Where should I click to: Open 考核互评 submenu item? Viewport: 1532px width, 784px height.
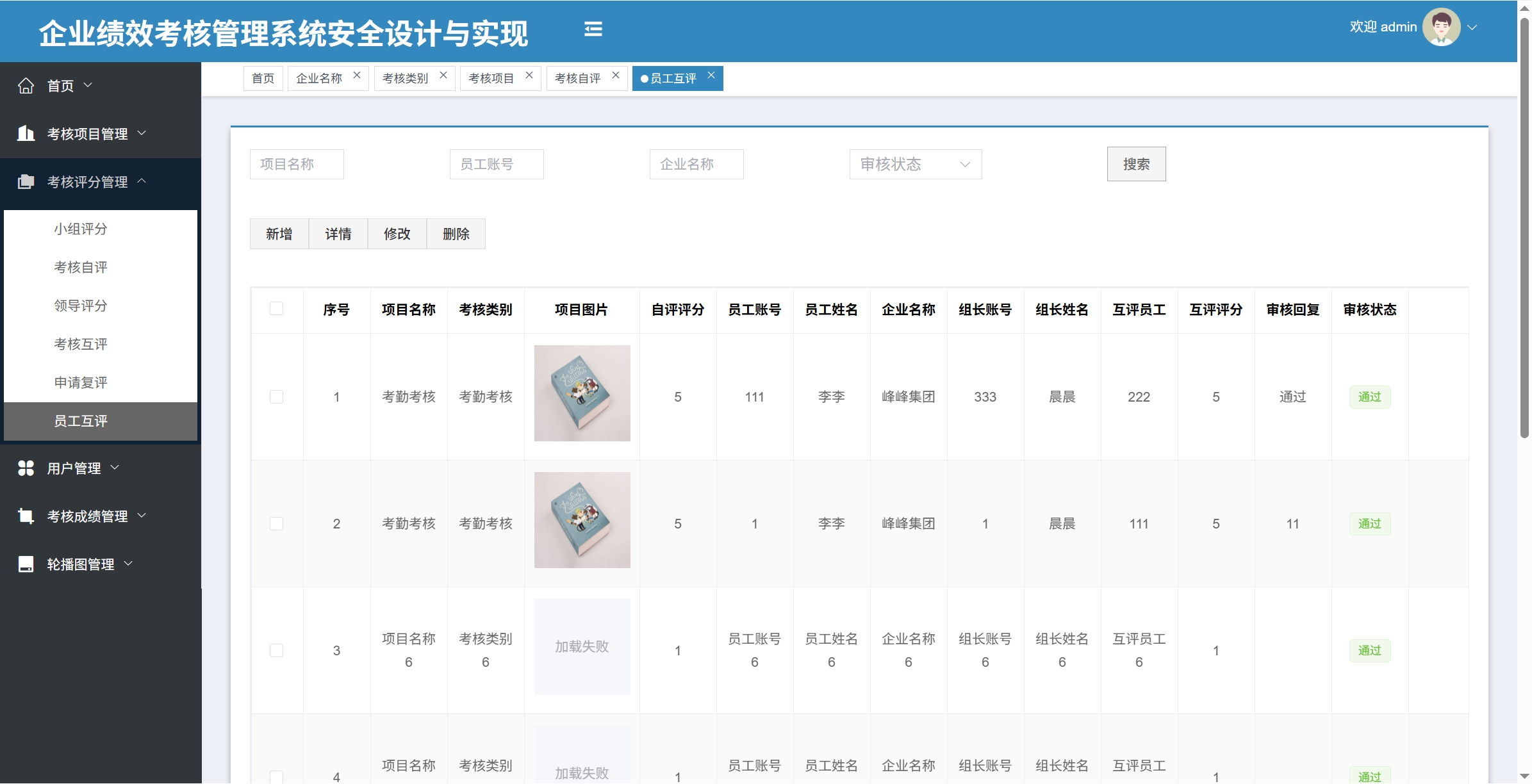click(101, 345)
